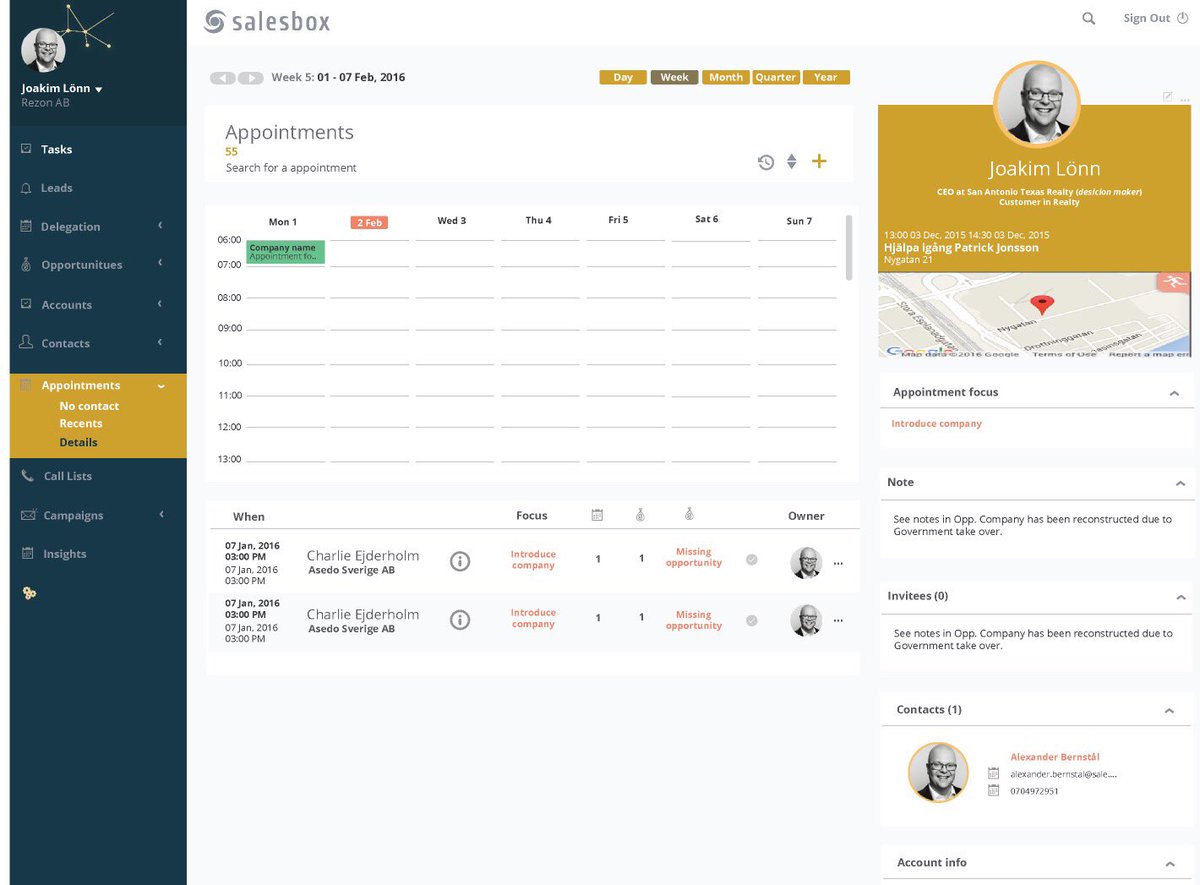
Task: Click Introduce company under Appointment focus
Action: coord(937,424)
